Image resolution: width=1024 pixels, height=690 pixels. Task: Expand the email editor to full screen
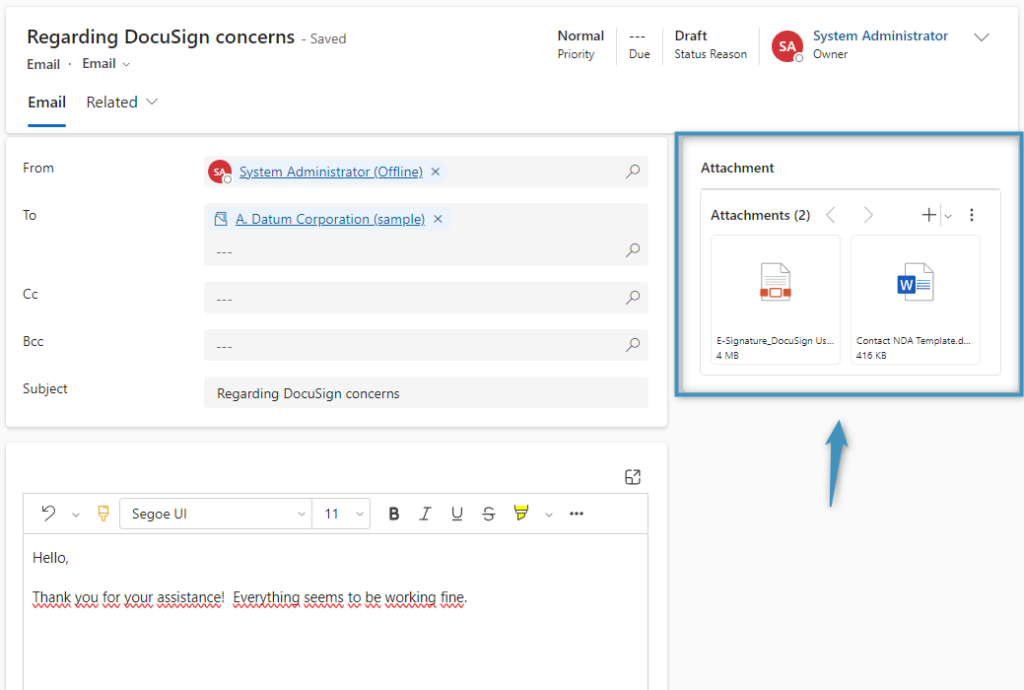(632, 477)
